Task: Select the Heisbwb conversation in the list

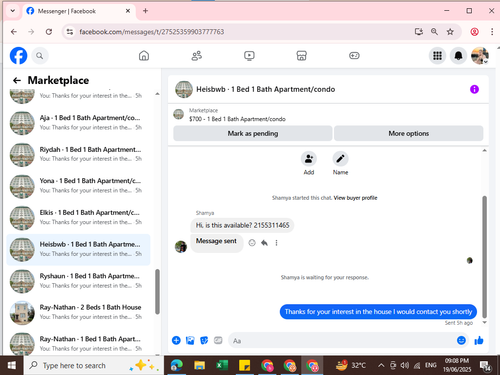Action: tap(78, 249)
